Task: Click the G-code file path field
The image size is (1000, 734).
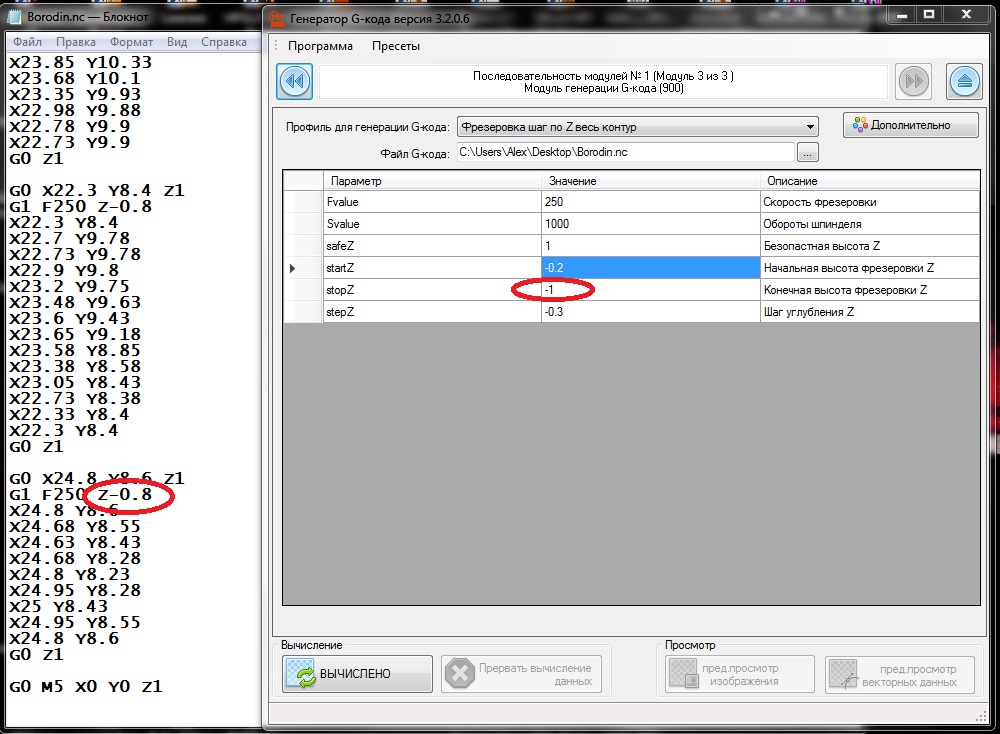Action: (x=626, y=152)
